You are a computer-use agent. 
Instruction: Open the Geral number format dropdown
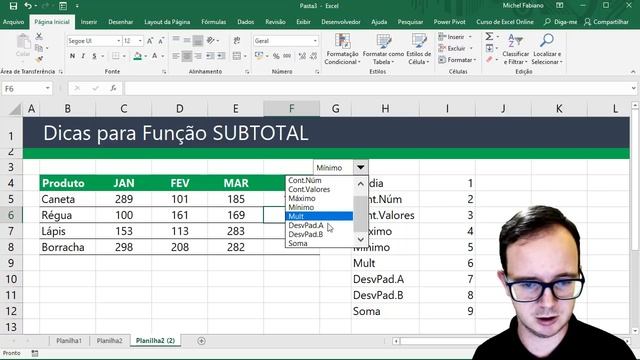[x=315, y=41]
